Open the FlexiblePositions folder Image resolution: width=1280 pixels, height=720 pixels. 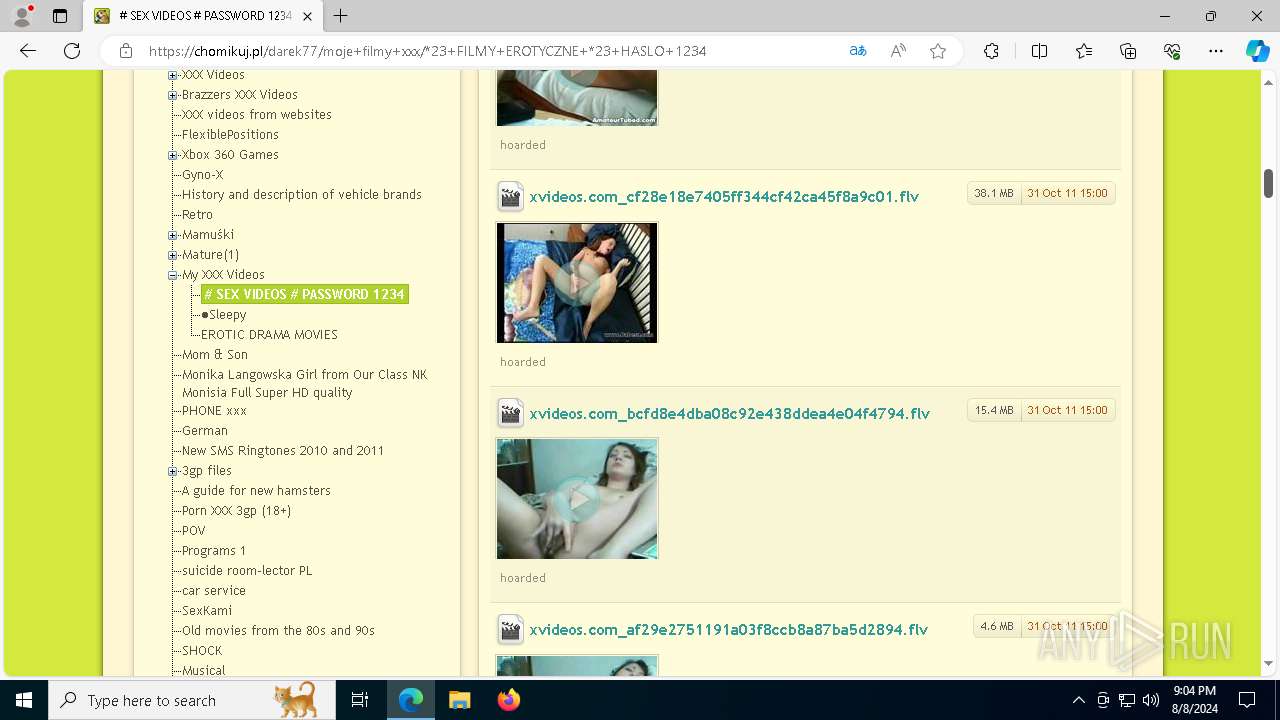[230, 135]
